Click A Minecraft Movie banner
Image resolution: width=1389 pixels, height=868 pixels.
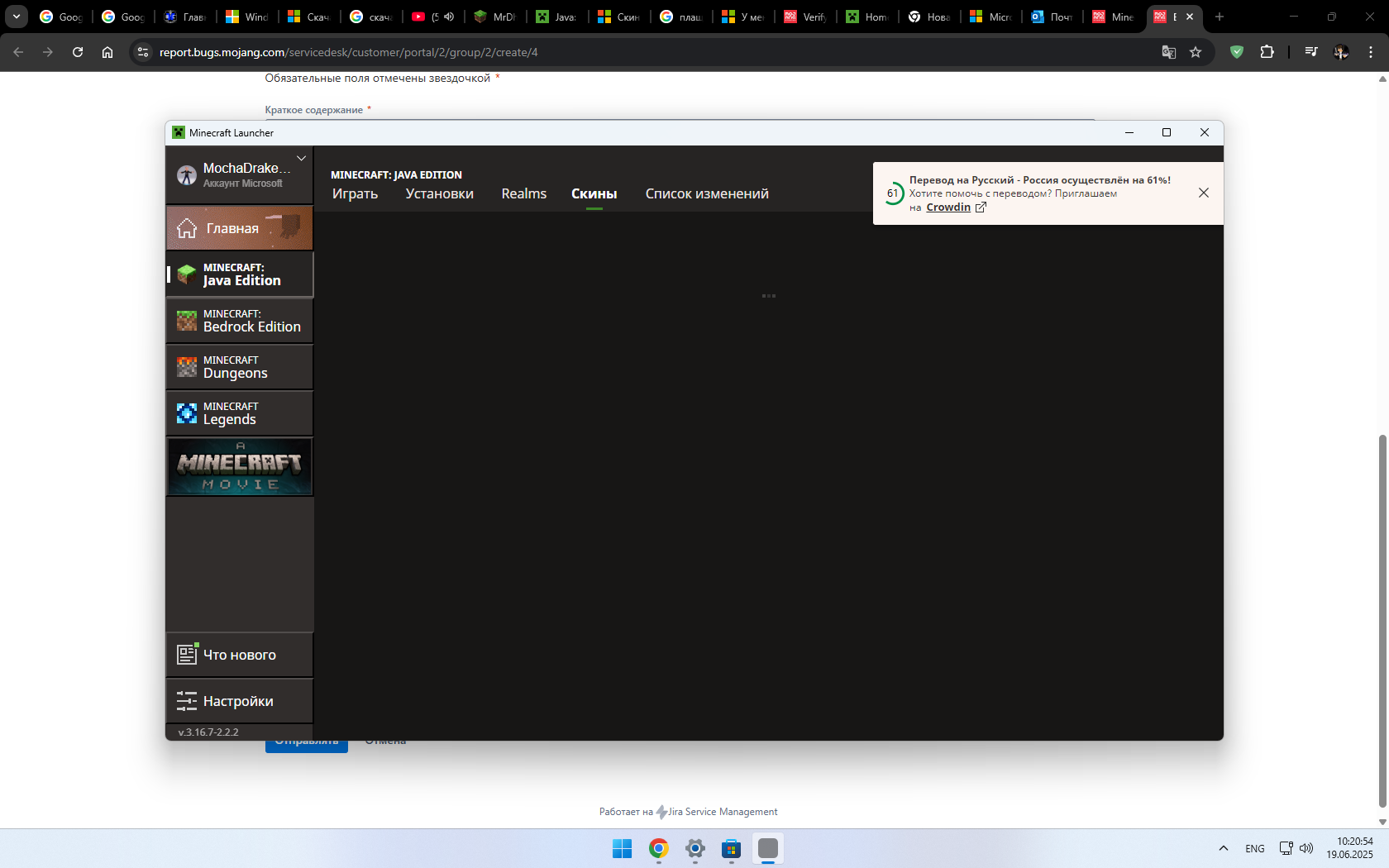click(240, 467)
